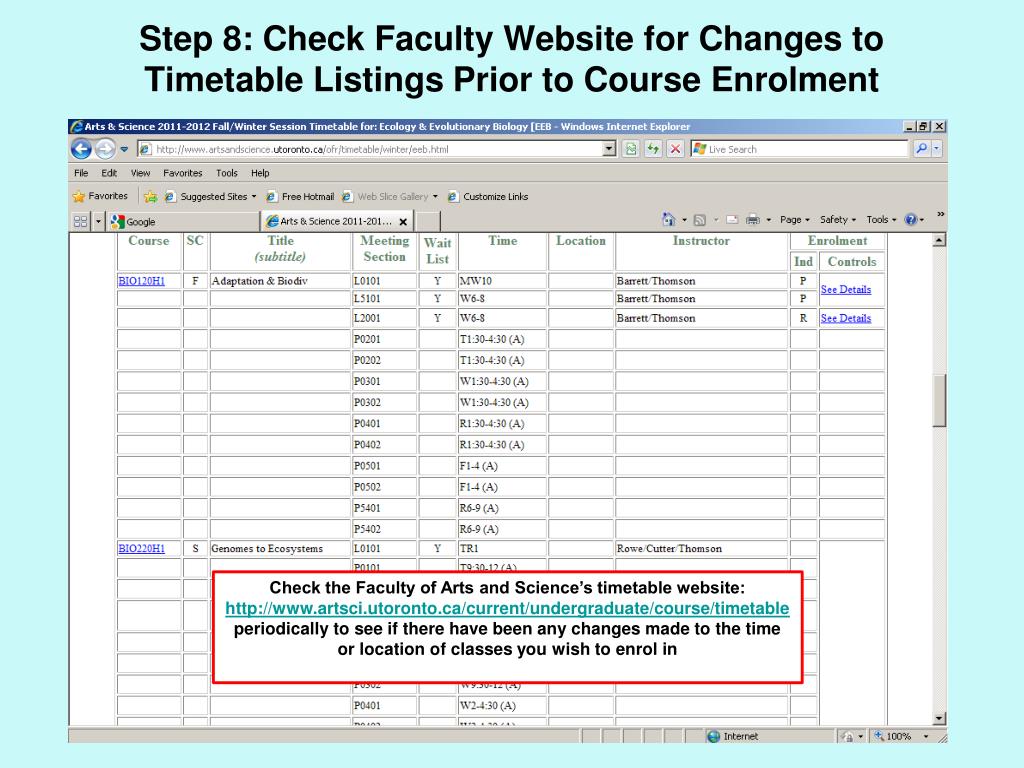Click in the Live Search box
The width and height of the screenshot is (1024, 768).
coord(800,149)
